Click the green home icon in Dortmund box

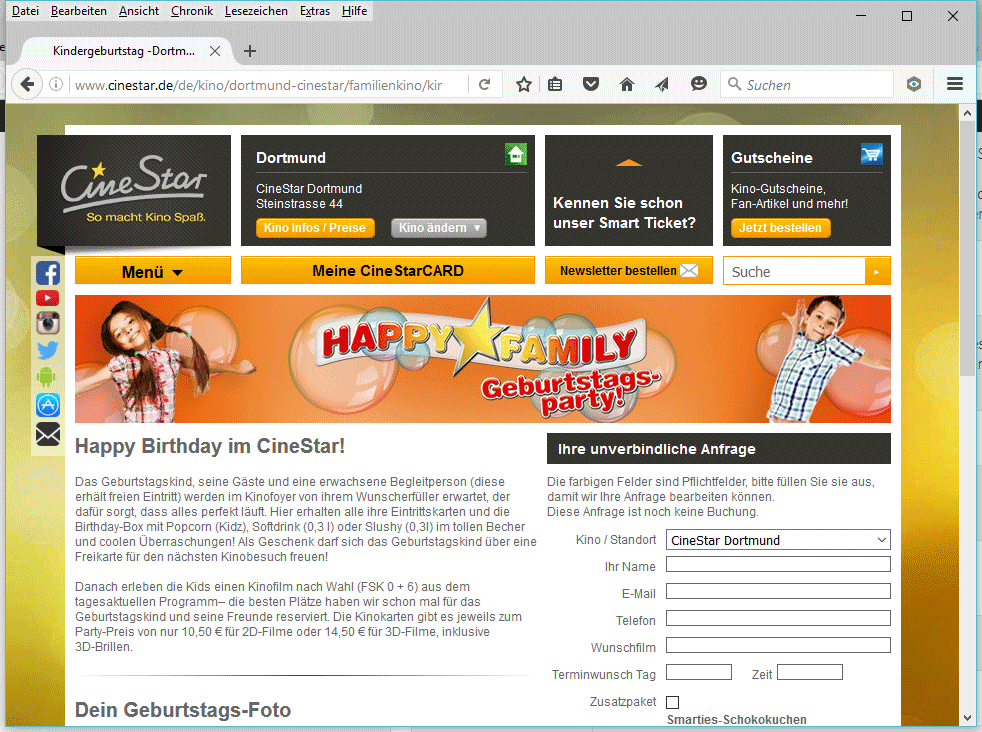(x=516, y=154)
